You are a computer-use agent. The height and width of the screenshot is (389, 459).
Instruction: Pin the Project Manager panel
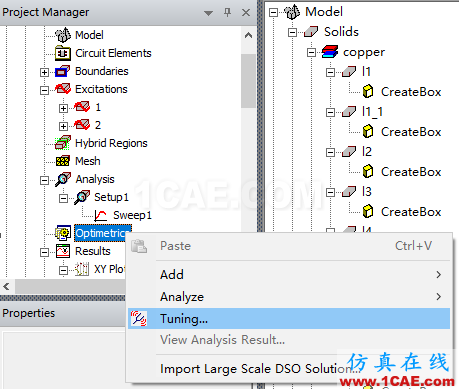[x=227, y=13]
